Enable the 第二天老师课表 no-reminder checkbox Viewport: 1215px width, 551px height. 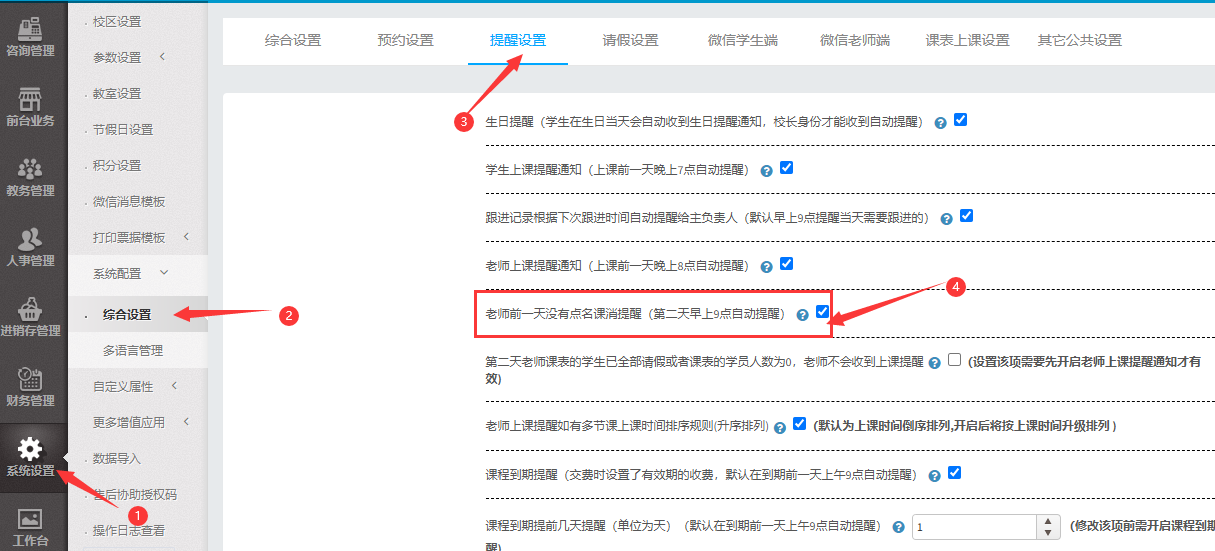pyautogui.click(x=954, y=360)
